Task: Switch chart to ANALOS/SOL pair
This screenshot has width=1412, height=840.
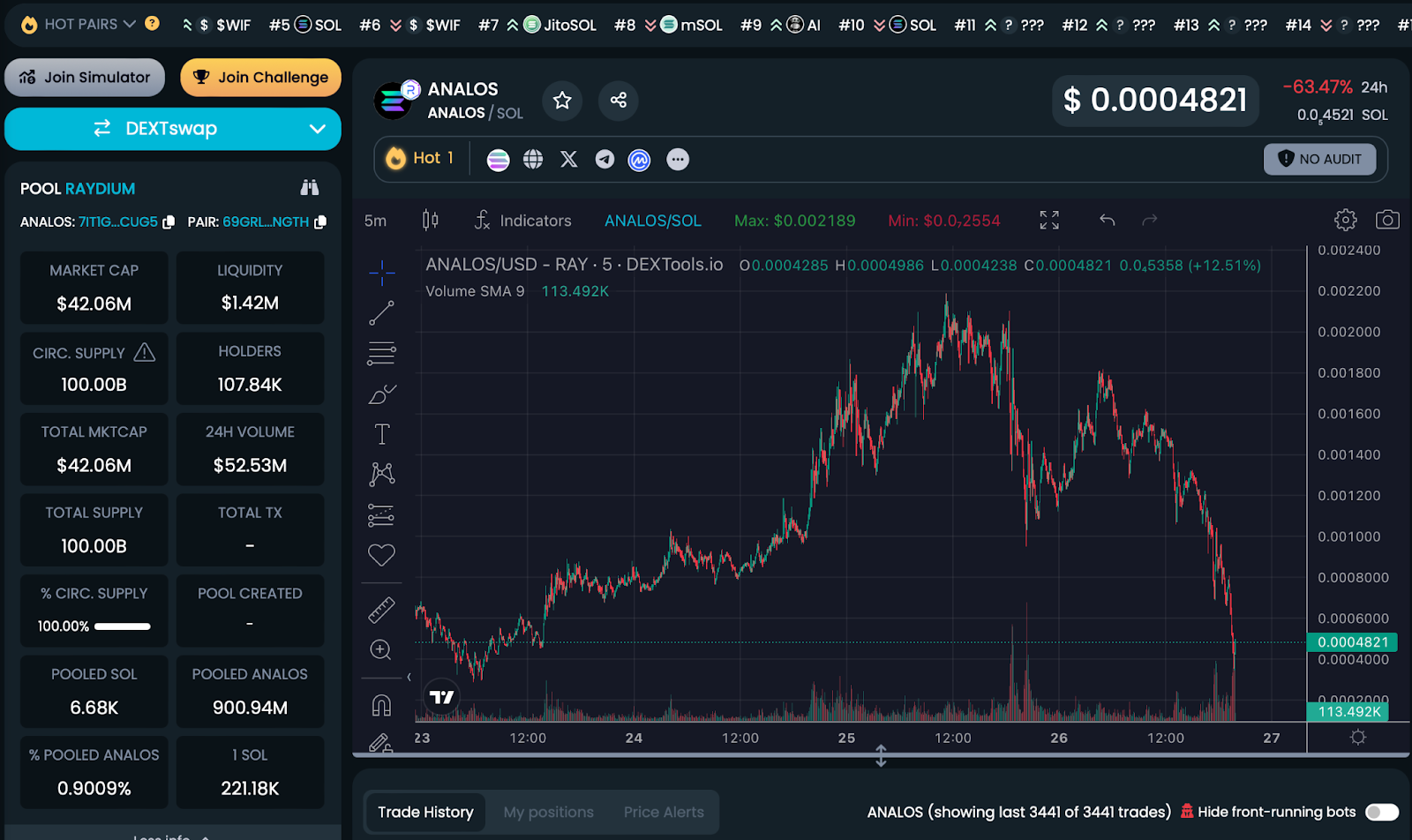Action: (x=653, y=221)
